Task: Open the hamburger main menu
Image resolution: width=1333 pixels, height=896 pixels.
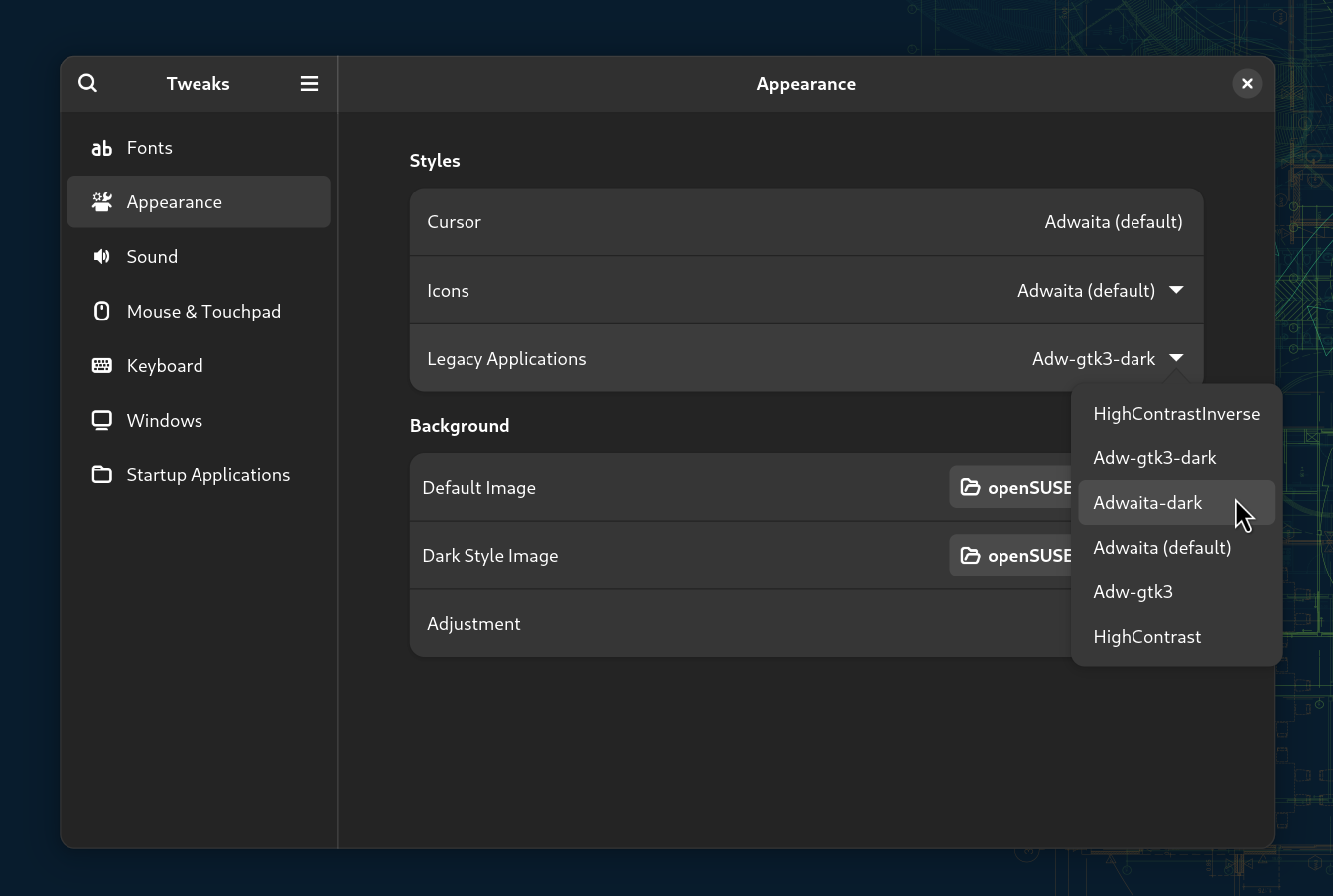Action: (x=309, y=84)
